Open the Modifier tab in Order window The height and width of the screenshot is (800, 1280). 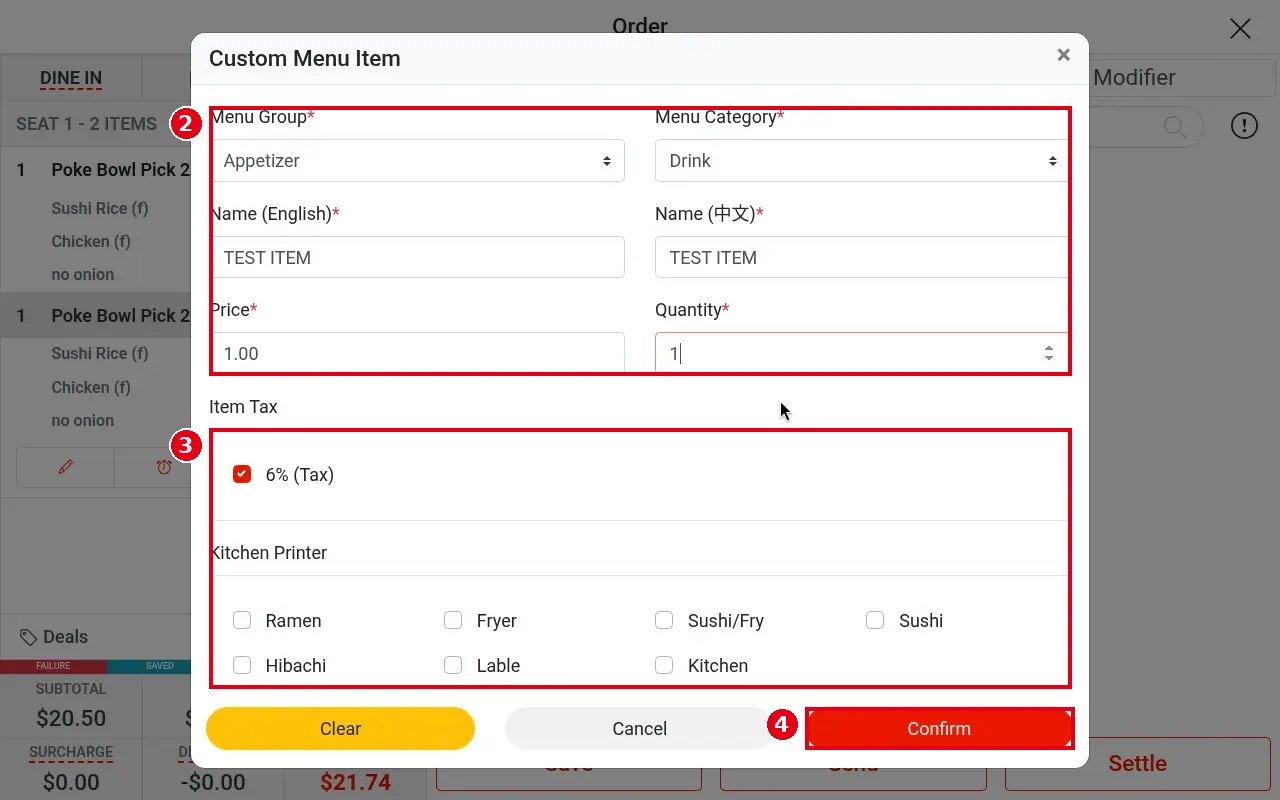point(1134,77)
